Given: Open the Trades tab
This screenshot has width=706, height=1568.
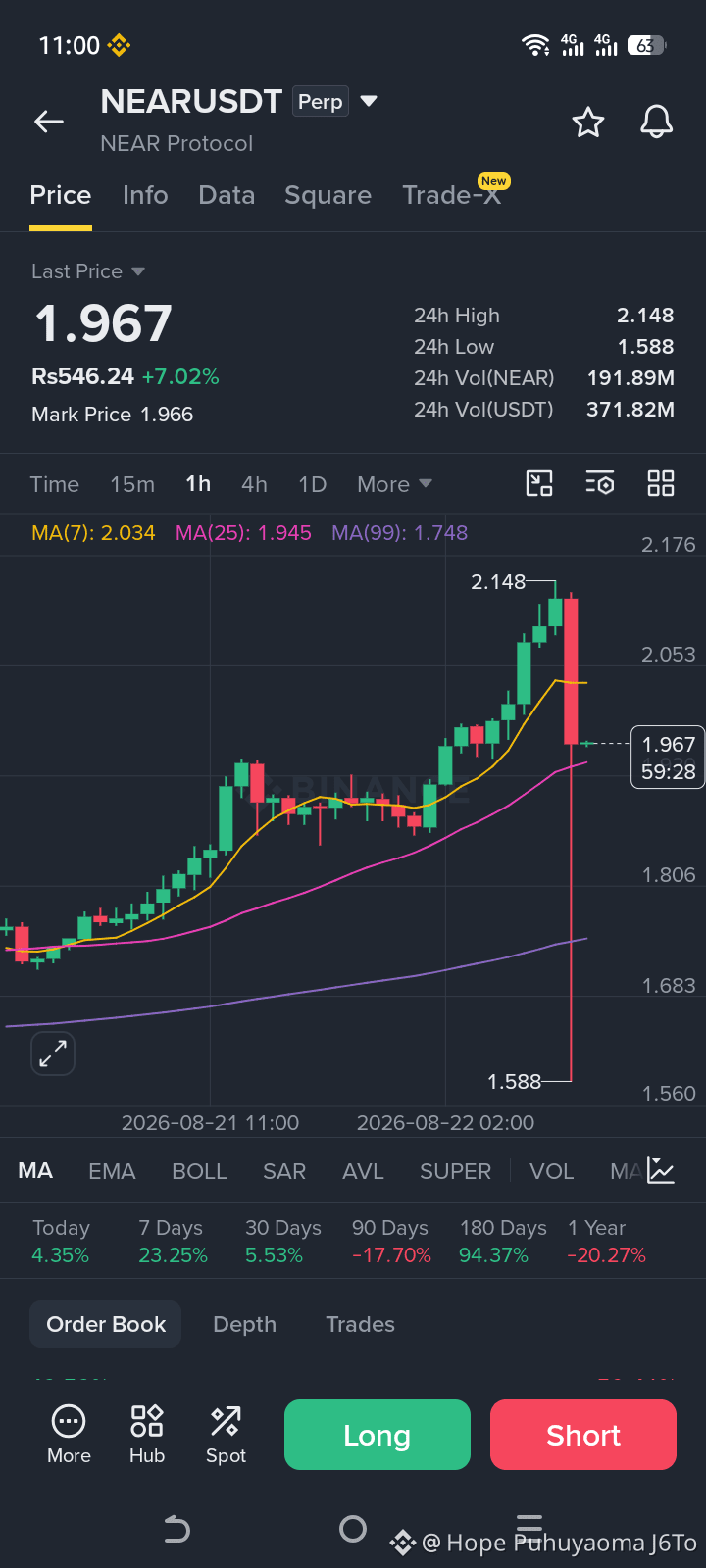Looking at the screenshot, I should coord(360,1324).
